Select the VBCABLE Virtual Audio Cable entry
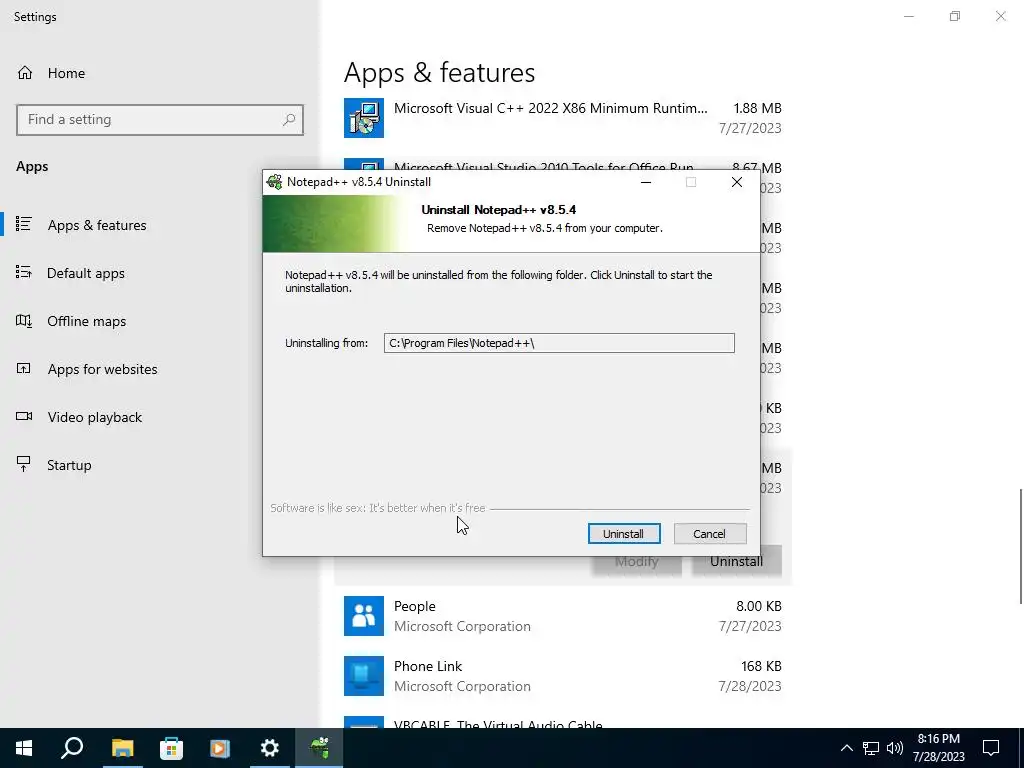The width and height of the screenshot is (1024, 768). point(562,724)
